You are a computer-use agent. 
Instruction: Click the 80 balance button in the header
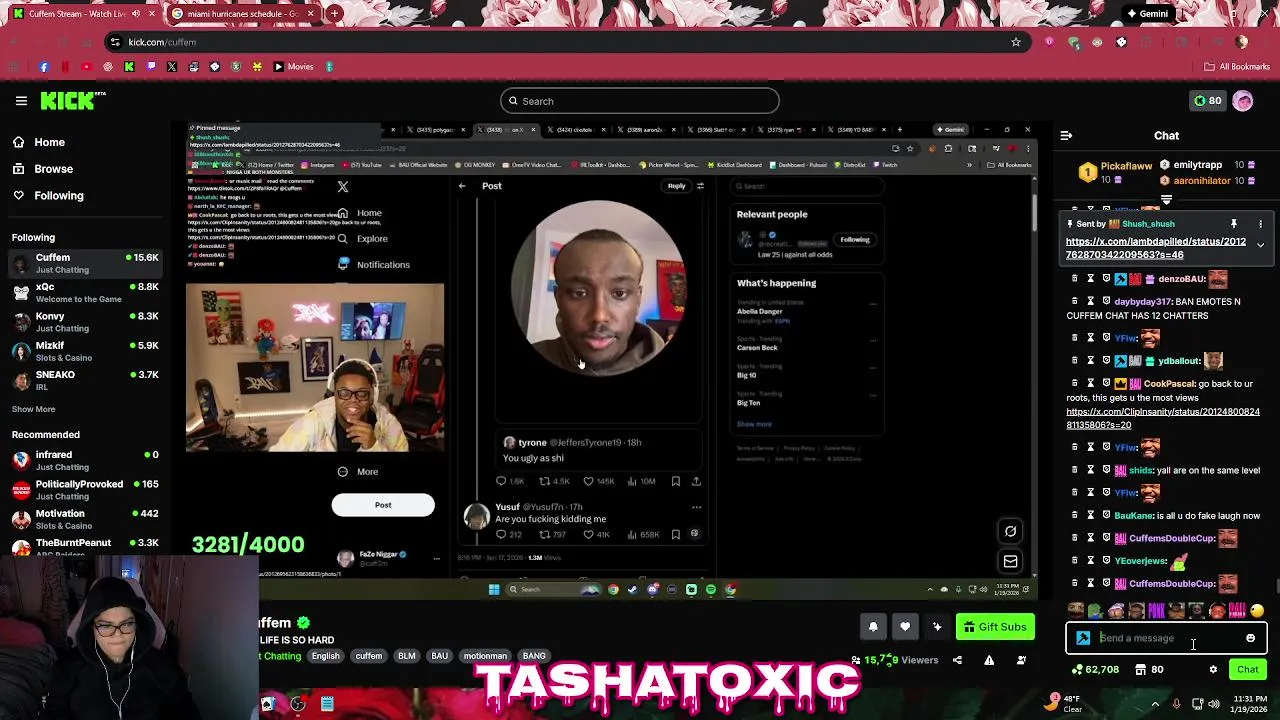point(1208,101)
